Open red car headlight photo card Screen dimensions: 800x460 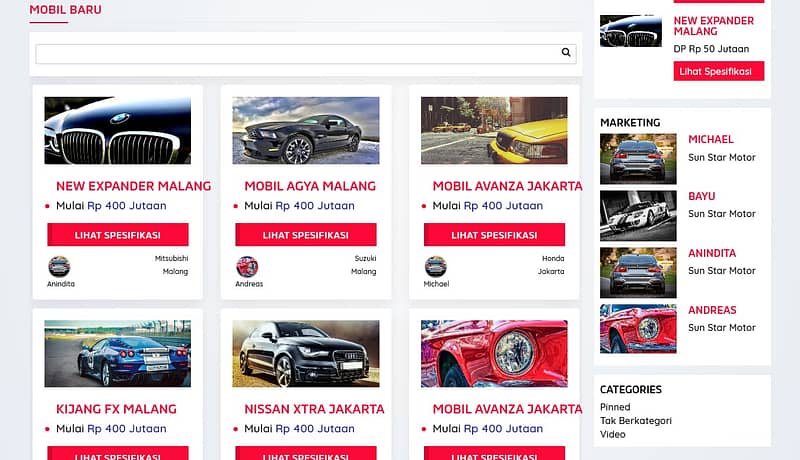494,353
